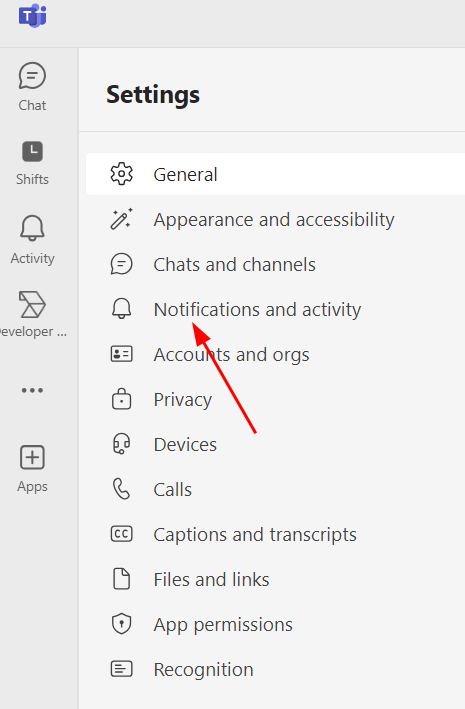Click the Calls phone icon
Screen dimensions: 465x709
coord(122,489)
